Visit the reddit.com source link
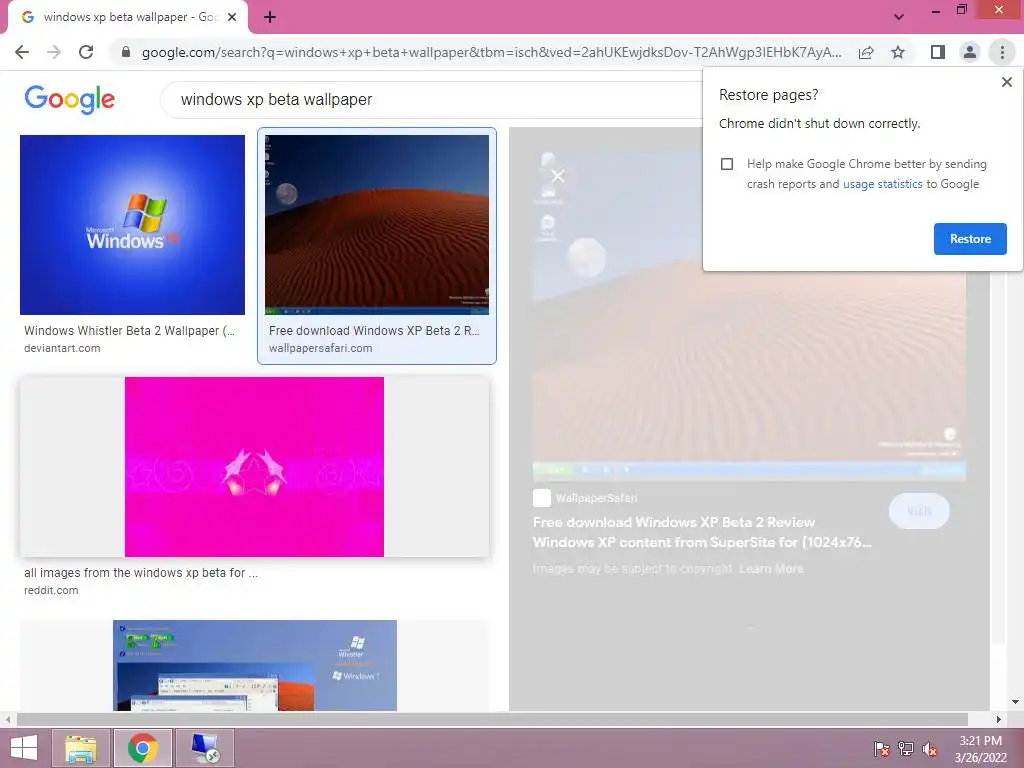 [51, 590]
